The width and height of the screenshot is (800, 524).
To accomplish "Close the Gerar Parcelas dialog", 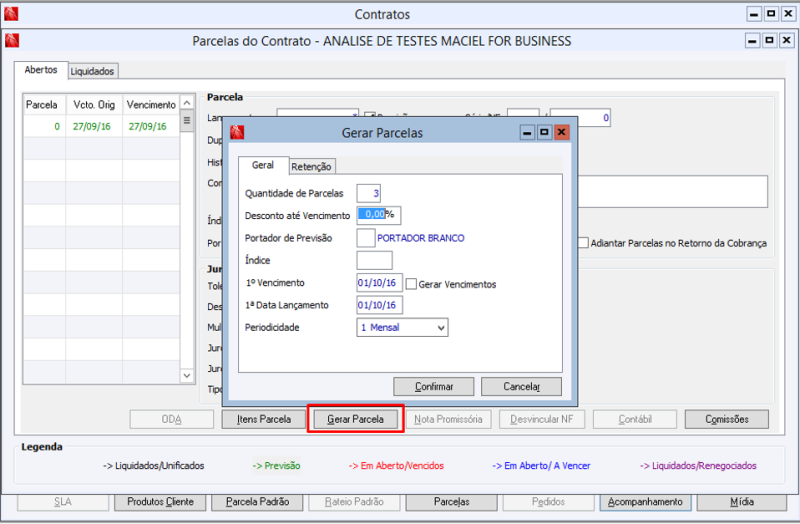I will pos(562,133).
